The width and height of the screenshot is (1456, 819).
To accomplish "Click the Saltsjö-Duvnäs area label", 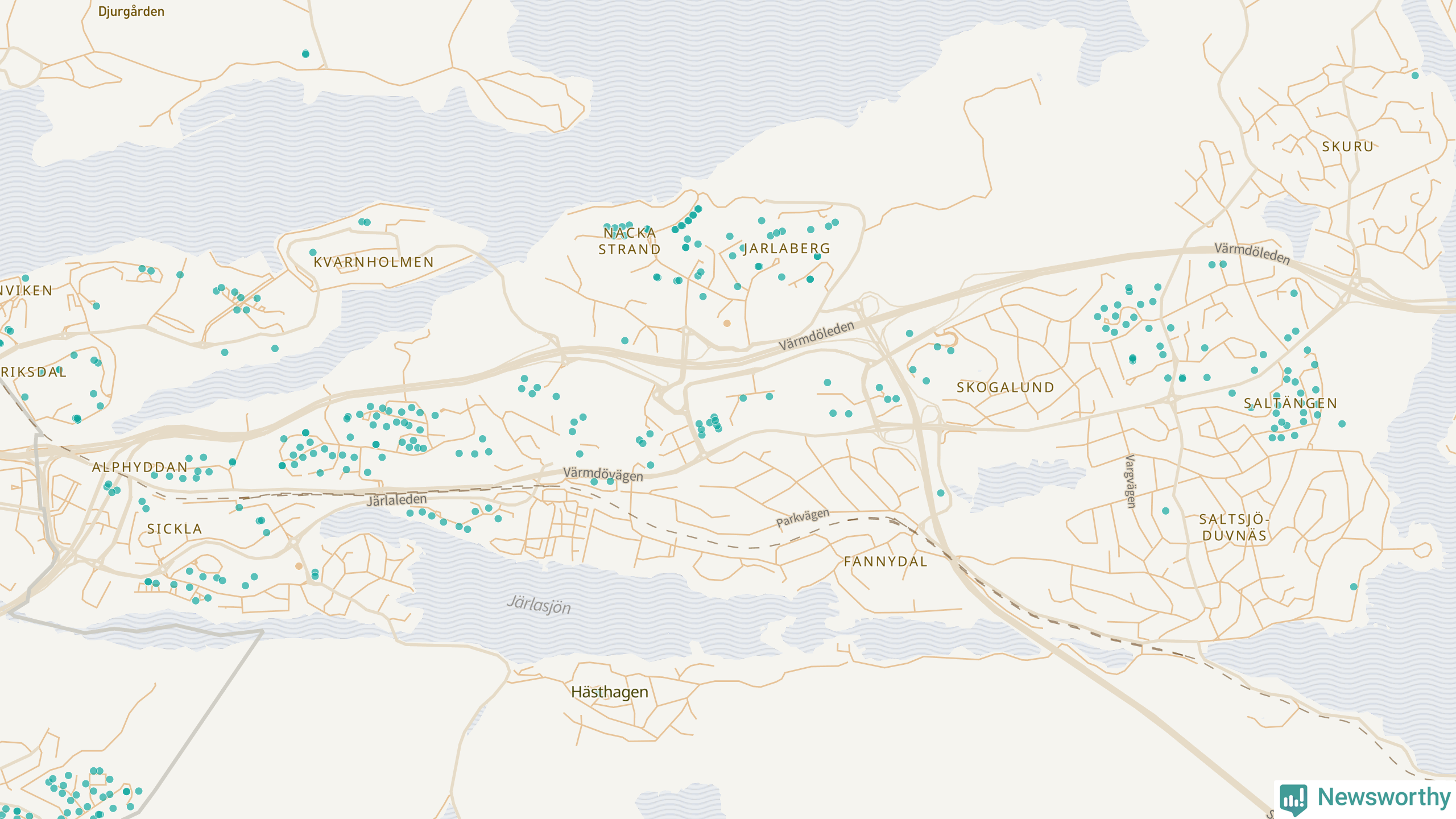I will click(1234, 527).
